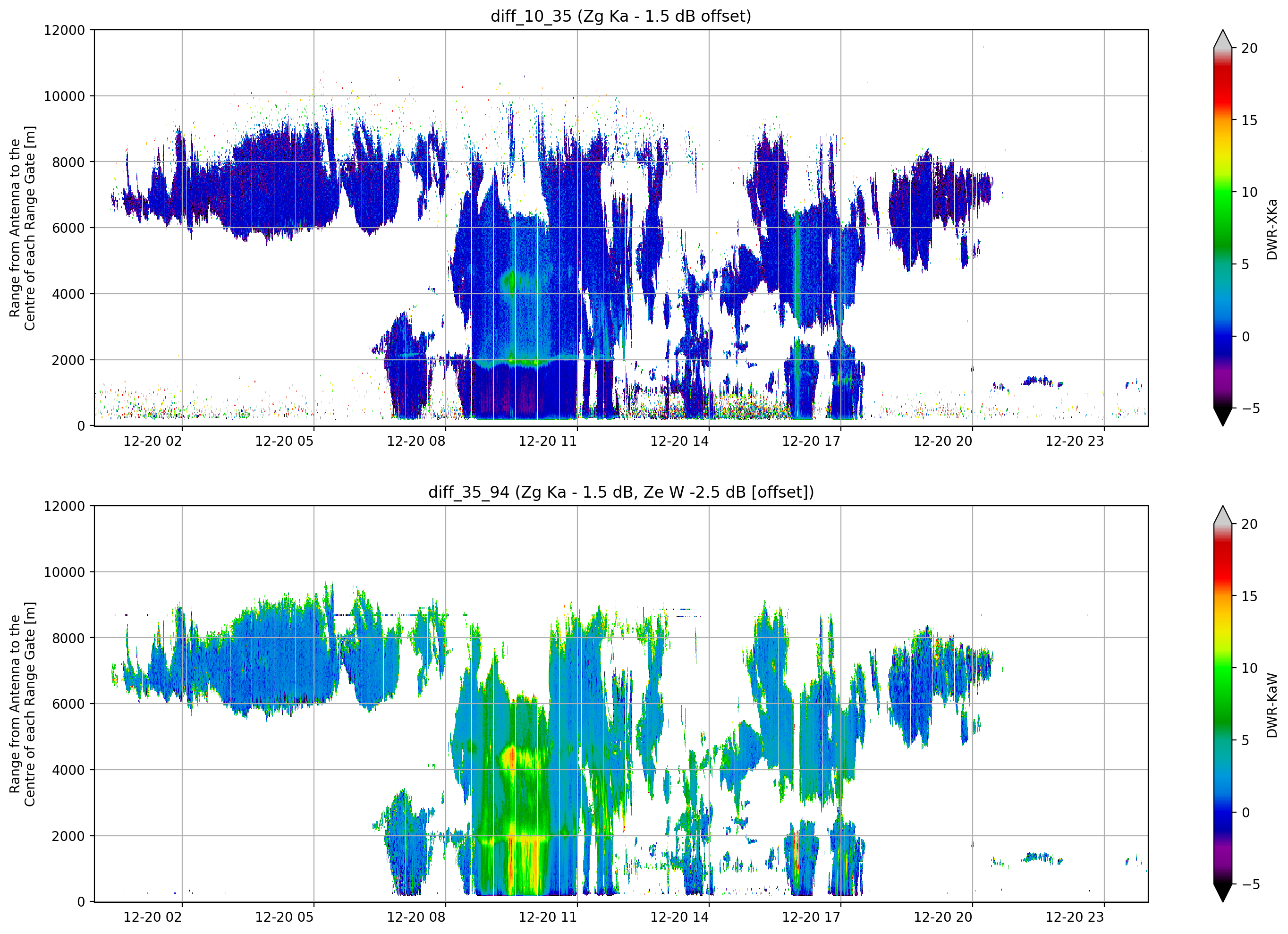Click the top colorbar's upper extend arrow
Image resolution: width=1288 pixels, height=934 pixels.
[x=1223, y=39]
